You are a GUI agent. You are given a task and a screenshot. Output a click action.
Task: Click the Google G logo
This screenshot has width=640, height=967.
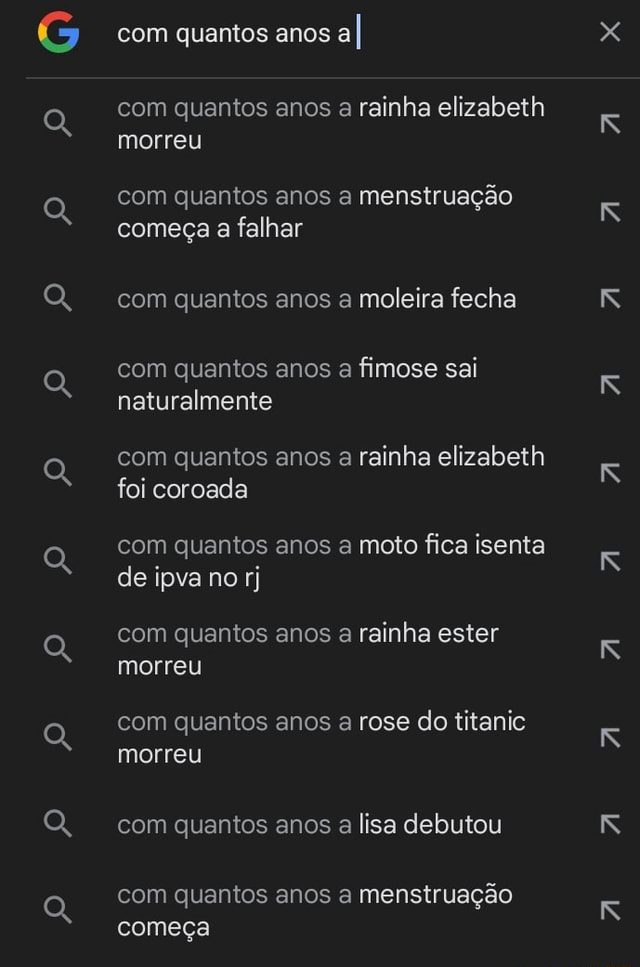[58, 31]
